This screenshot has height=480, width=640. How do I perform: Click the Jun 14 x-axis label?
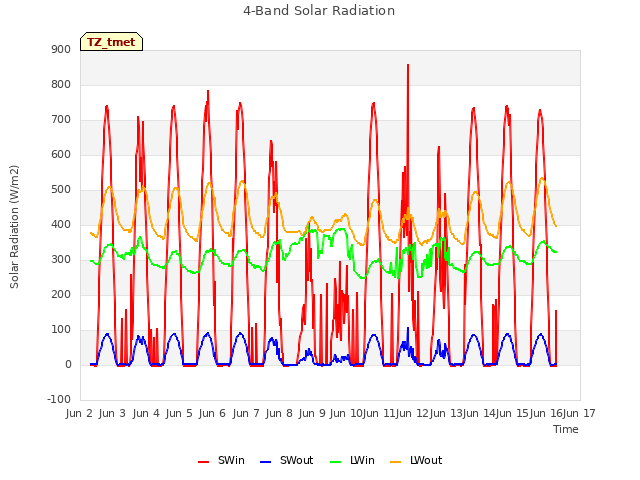pos(479,413)
